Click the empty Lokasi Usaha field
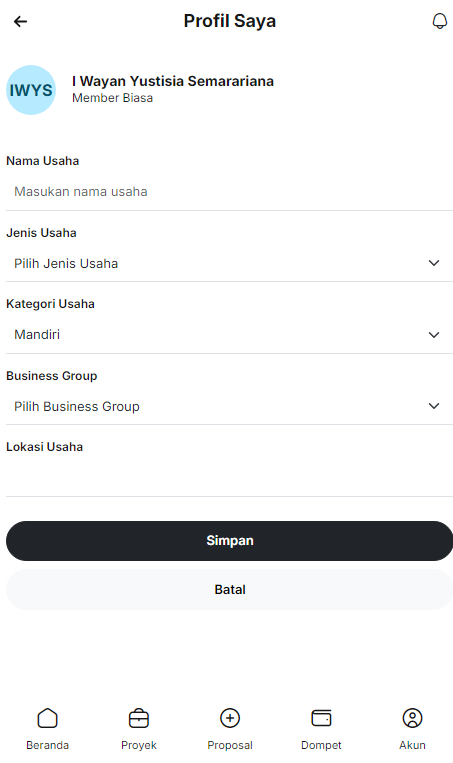 pos(230,478)
